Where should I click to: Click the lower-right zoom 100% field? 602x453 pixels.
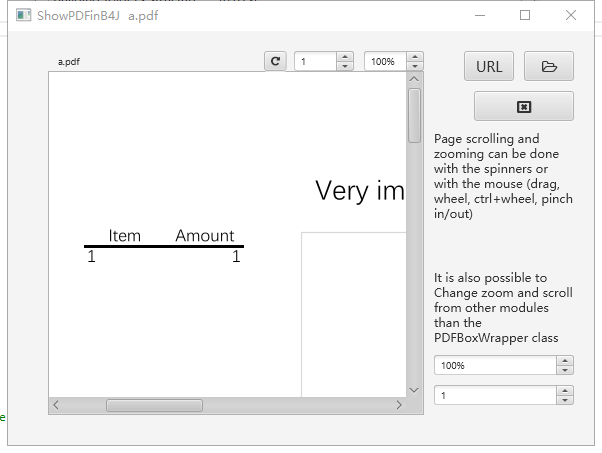click(495, 365)
